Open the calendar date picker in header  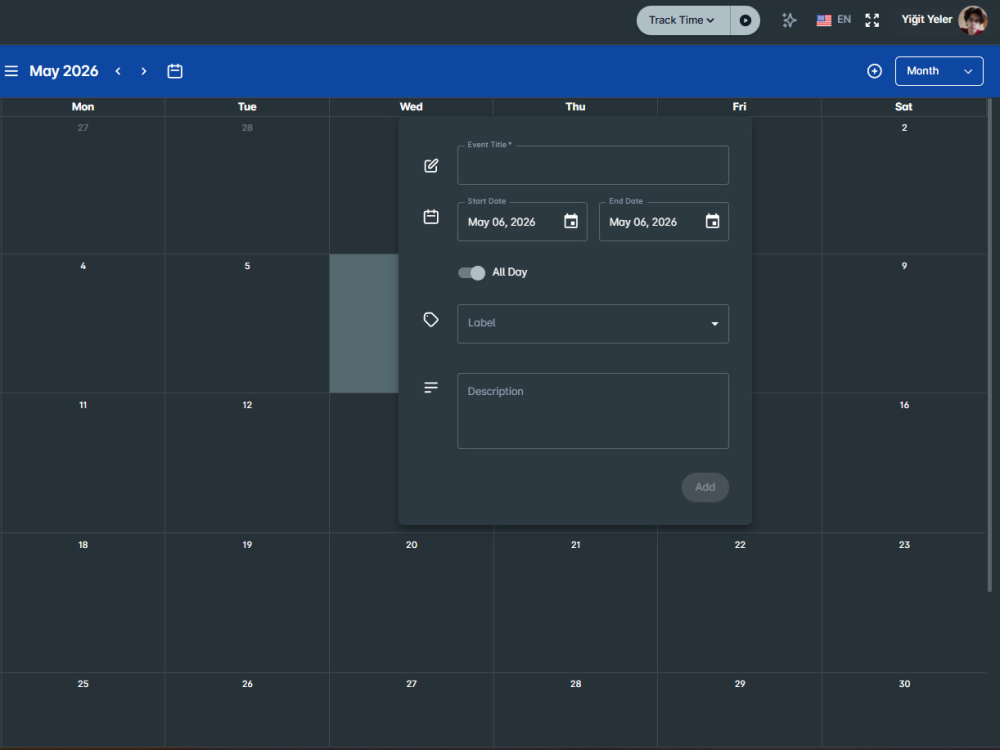(x=175, y=71)
